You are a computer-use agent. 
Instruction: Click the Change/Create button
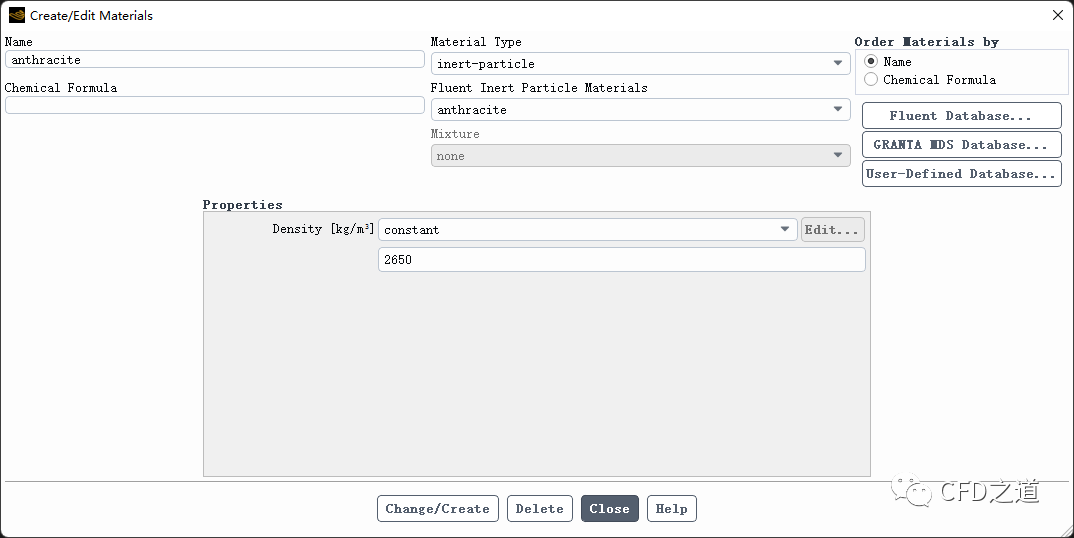tap(438, 509)
